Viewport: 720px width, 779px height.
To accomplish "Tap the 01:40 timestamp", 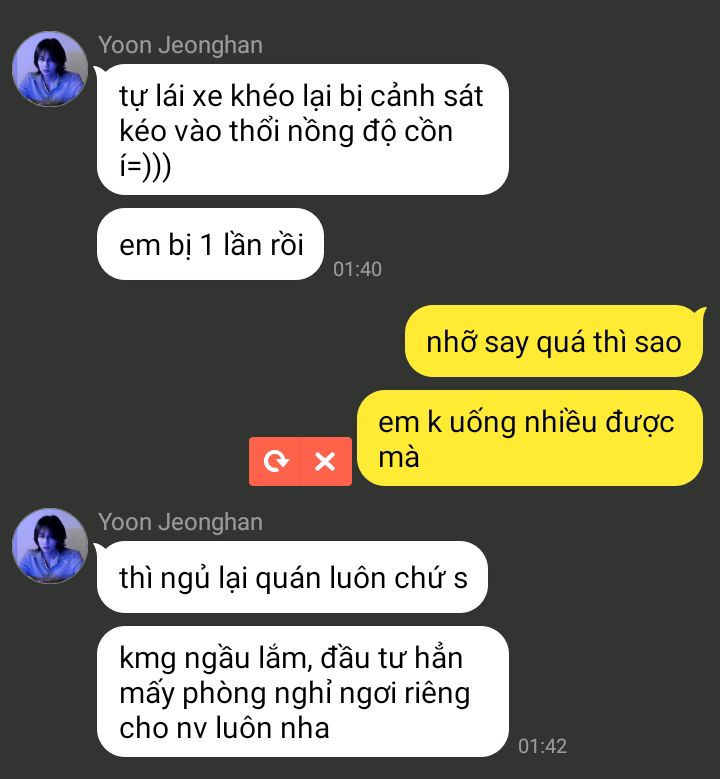I will pos(357,269).
